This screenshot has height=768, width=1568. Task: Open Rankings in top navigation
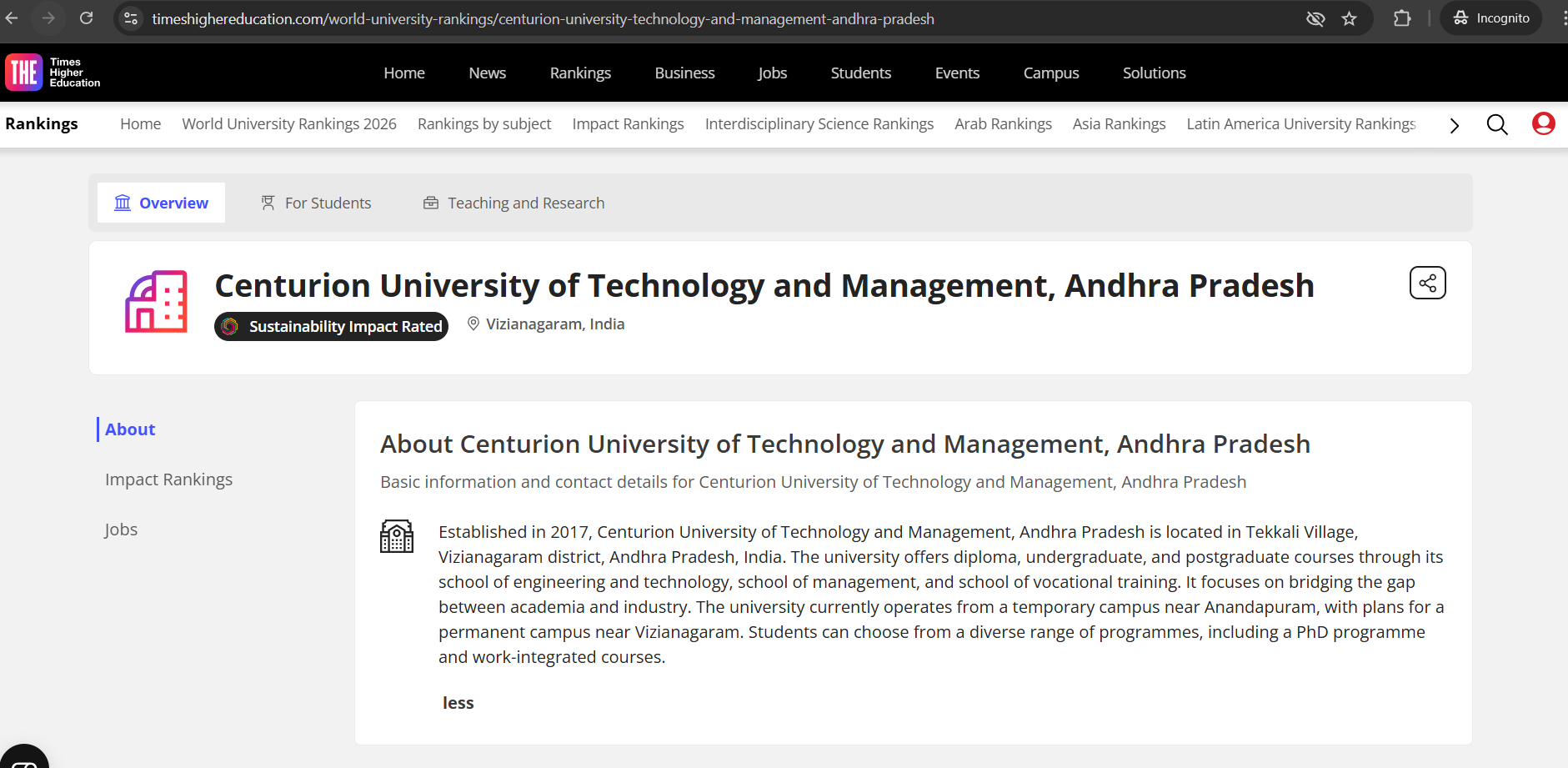point(580,73)
